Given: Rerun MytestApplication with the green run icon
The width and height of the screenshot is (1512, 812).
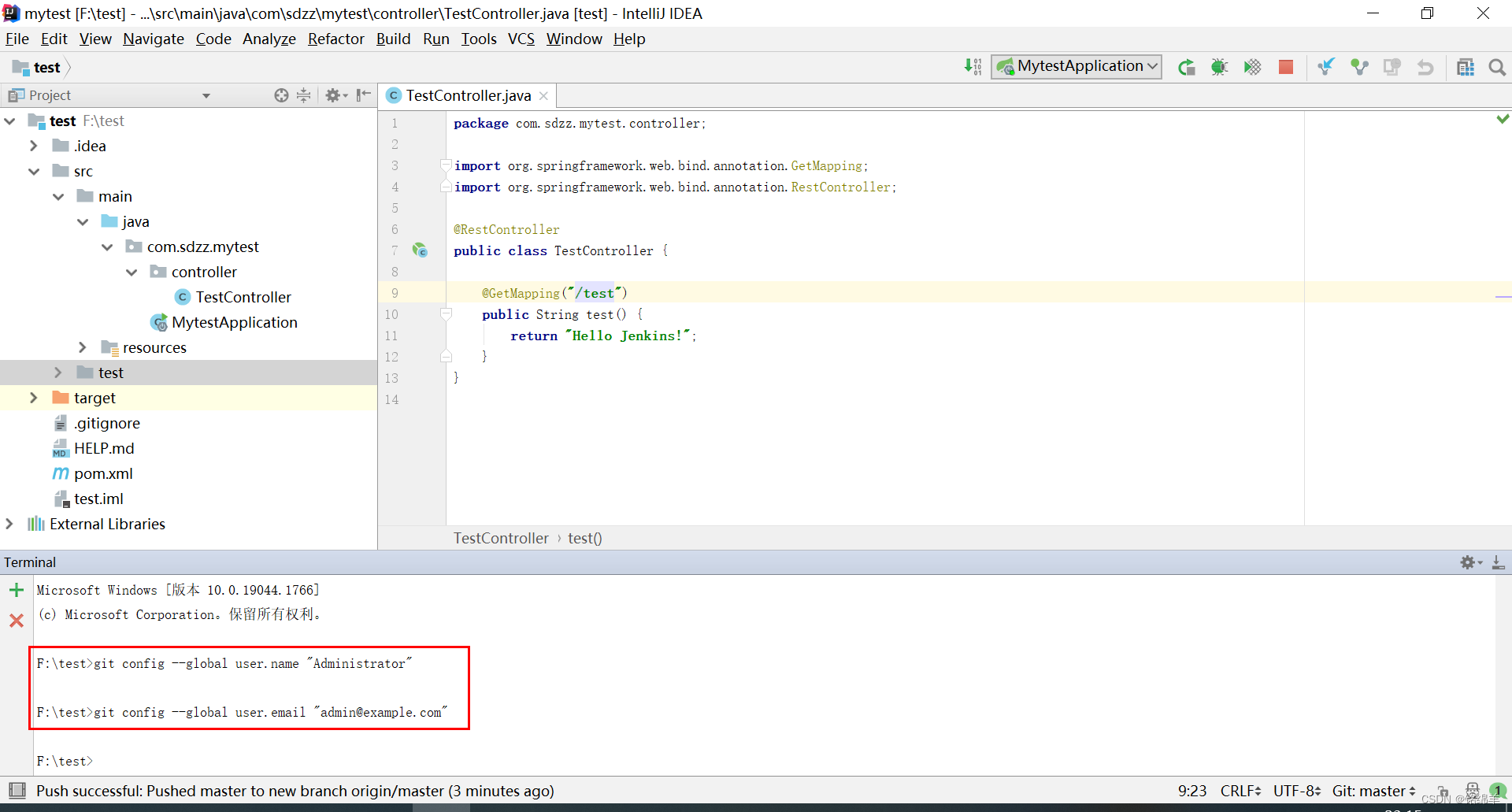Looking at the screenshot, I should [x=1187, y=67].
